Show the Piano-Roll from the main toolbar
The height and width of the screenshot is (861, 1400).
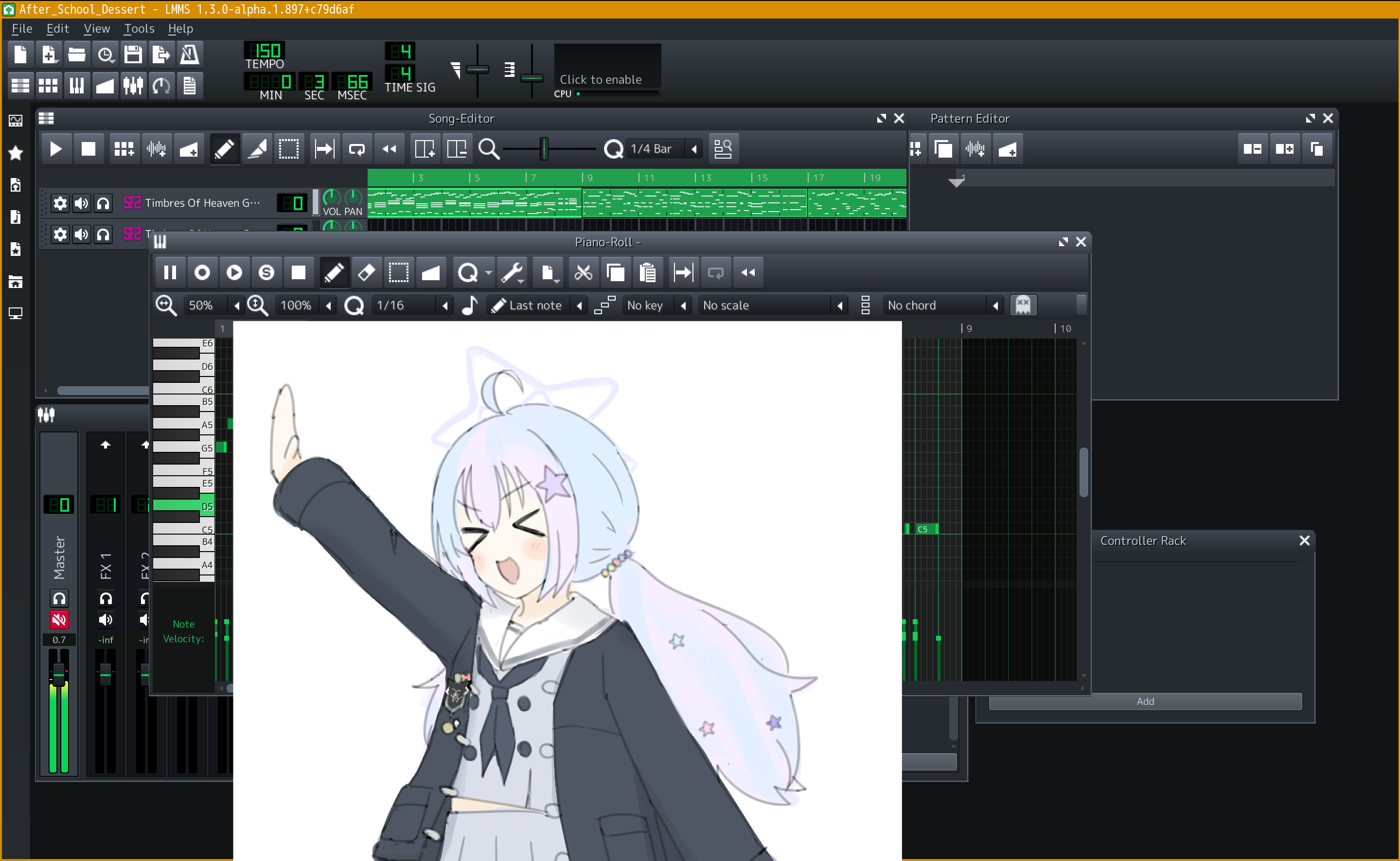coord(76,86)
